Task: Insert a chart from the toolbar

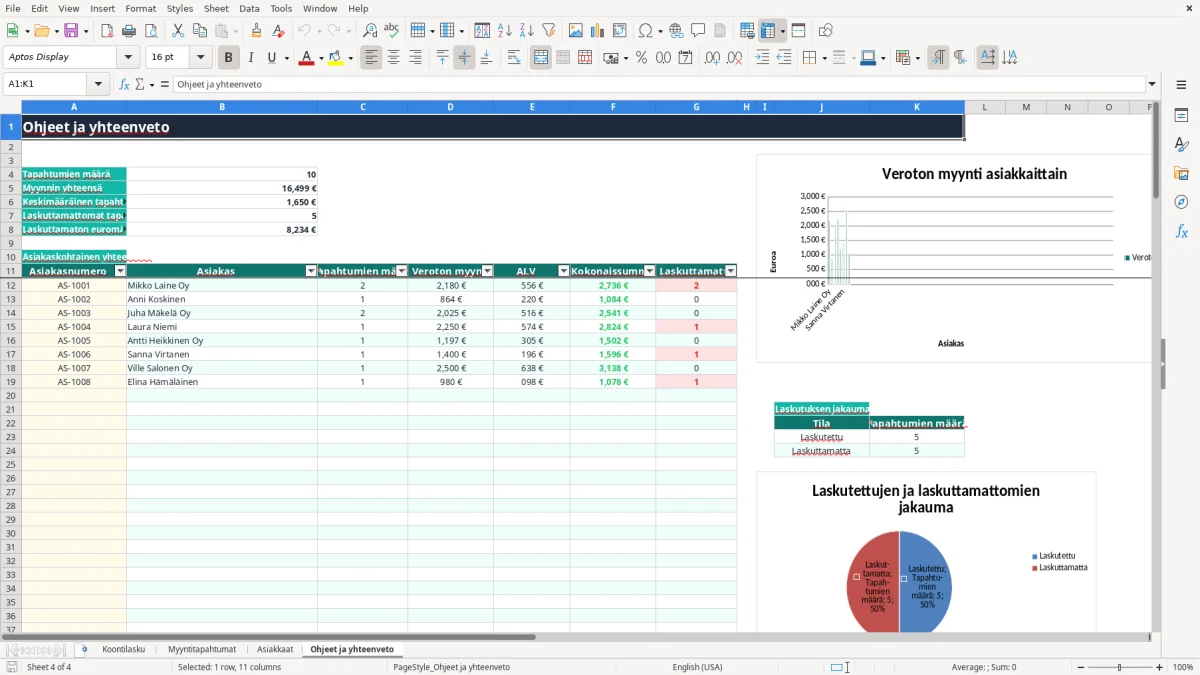Action: 598,31
